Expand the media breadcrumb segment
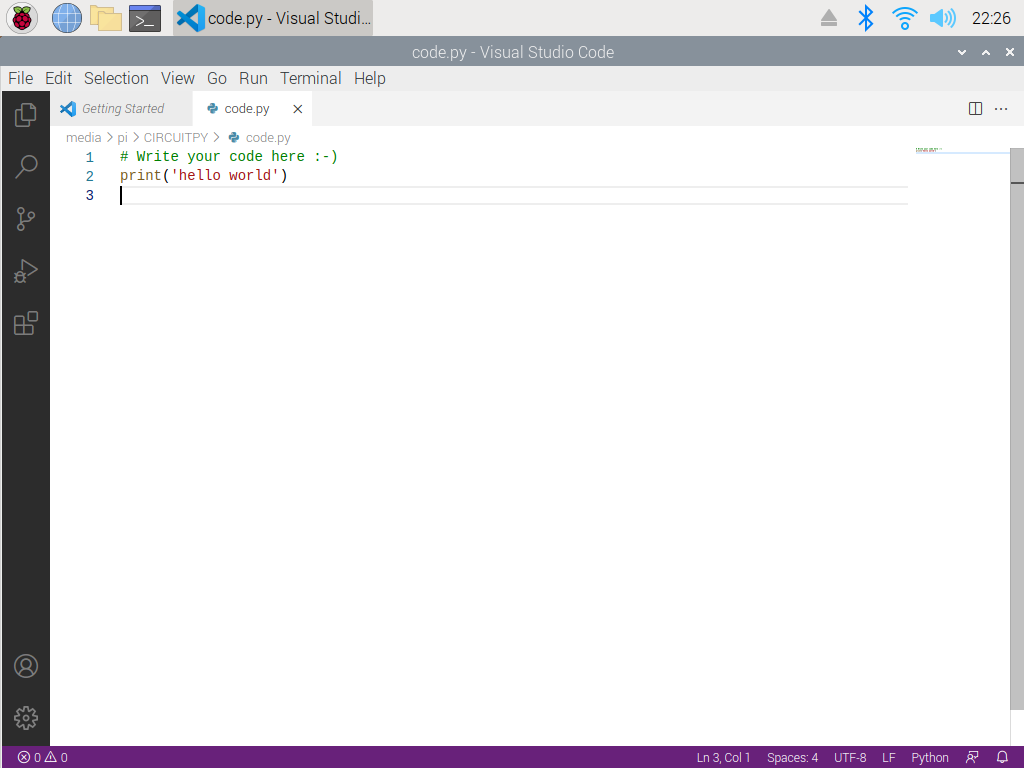1024x768 pixels. (84, 138)
